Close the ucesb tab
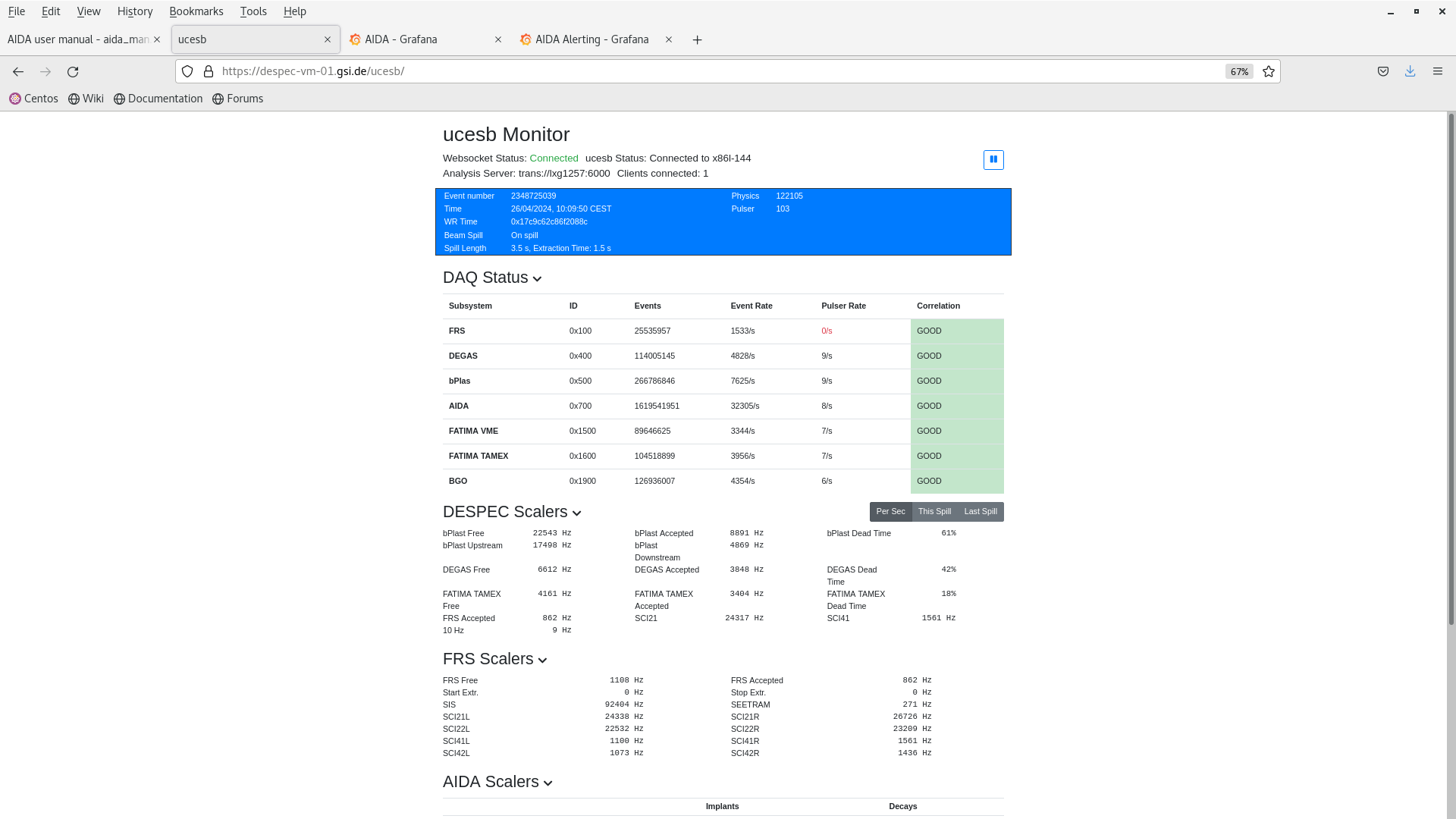Image resolution: width=1456 pixels, height=819 pixels. [328, 39]
